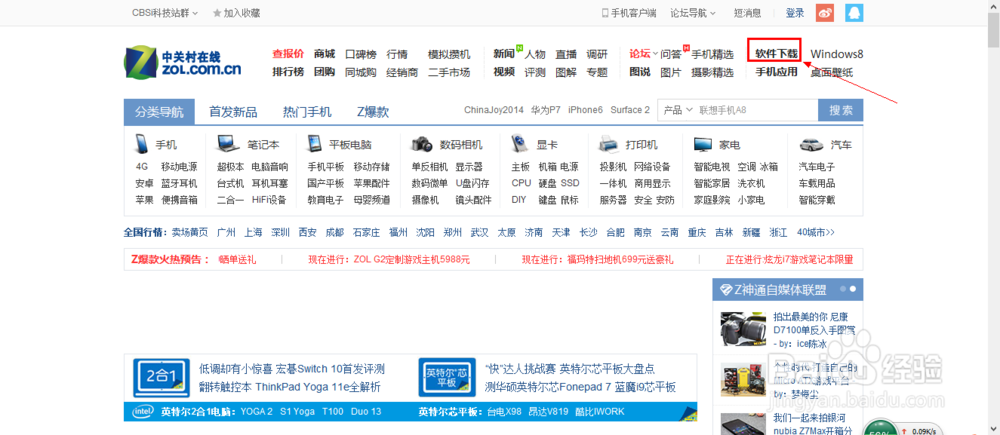
Task: Open the 超极本 subcategory link
Action: tap(230, 167)
